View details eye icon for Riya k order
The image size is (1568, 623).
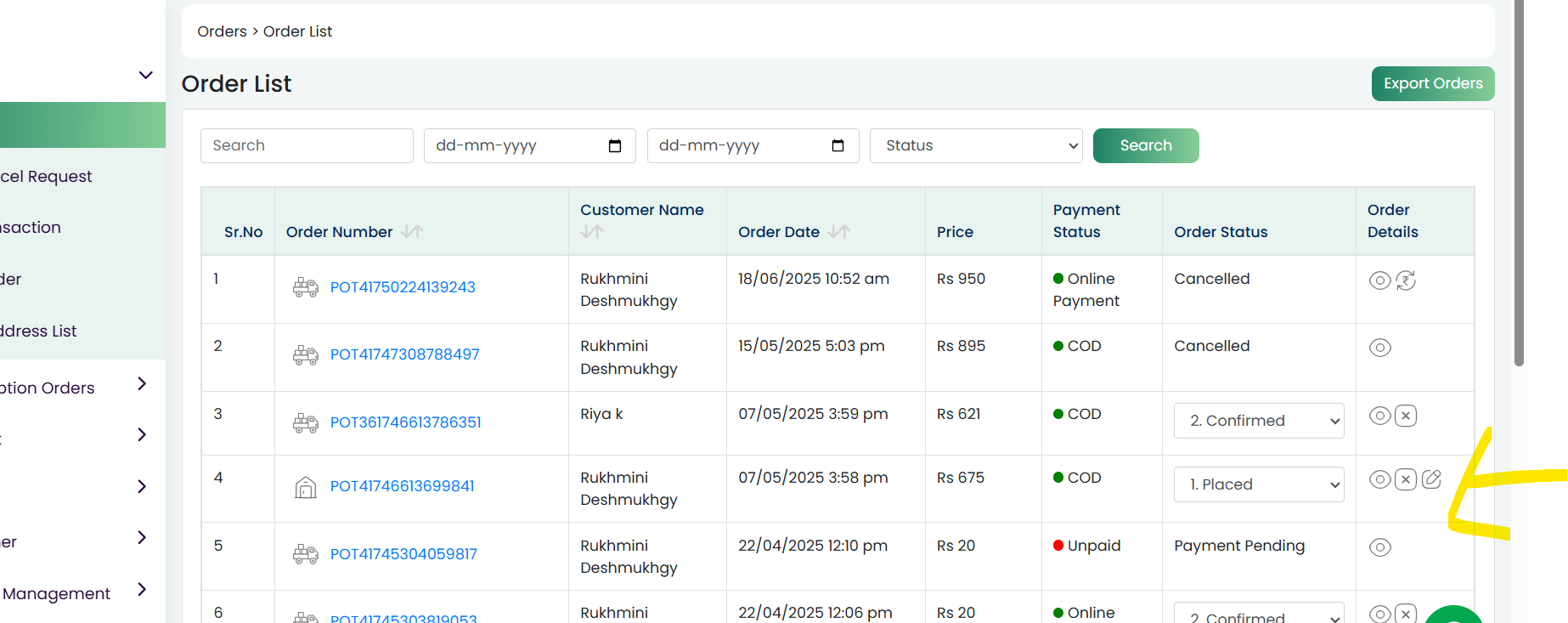1379,416
